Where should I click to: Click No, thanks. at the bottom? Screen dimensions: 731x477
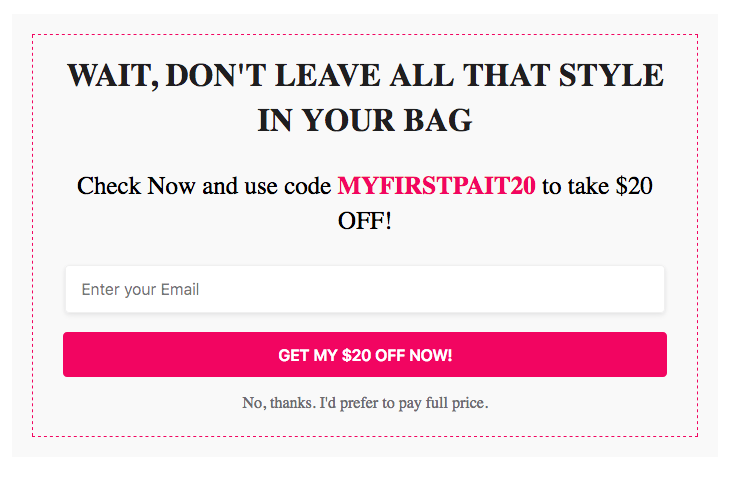pos(278,402)
